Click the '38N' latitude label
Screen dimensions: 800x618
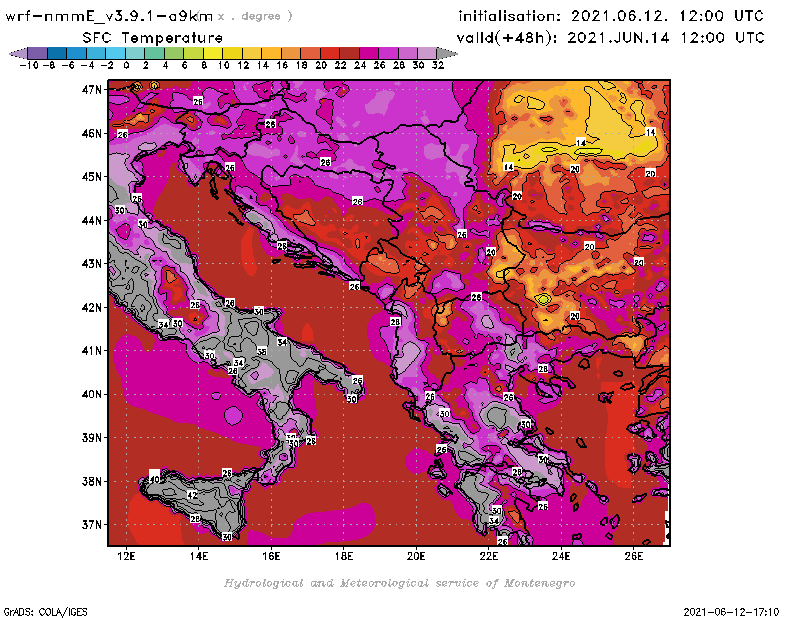(x=92, y=482)
